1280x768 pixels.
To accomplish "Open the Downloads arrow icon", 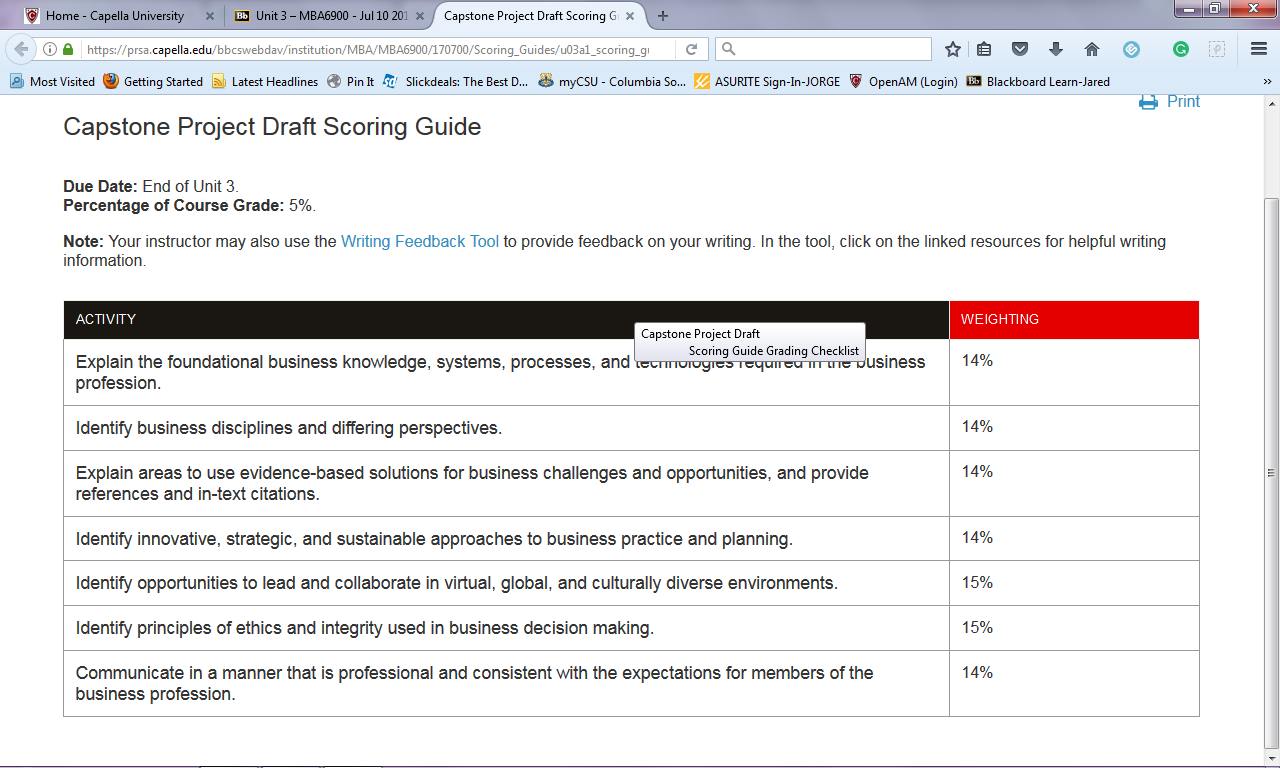I will [x=1056, y=49].
